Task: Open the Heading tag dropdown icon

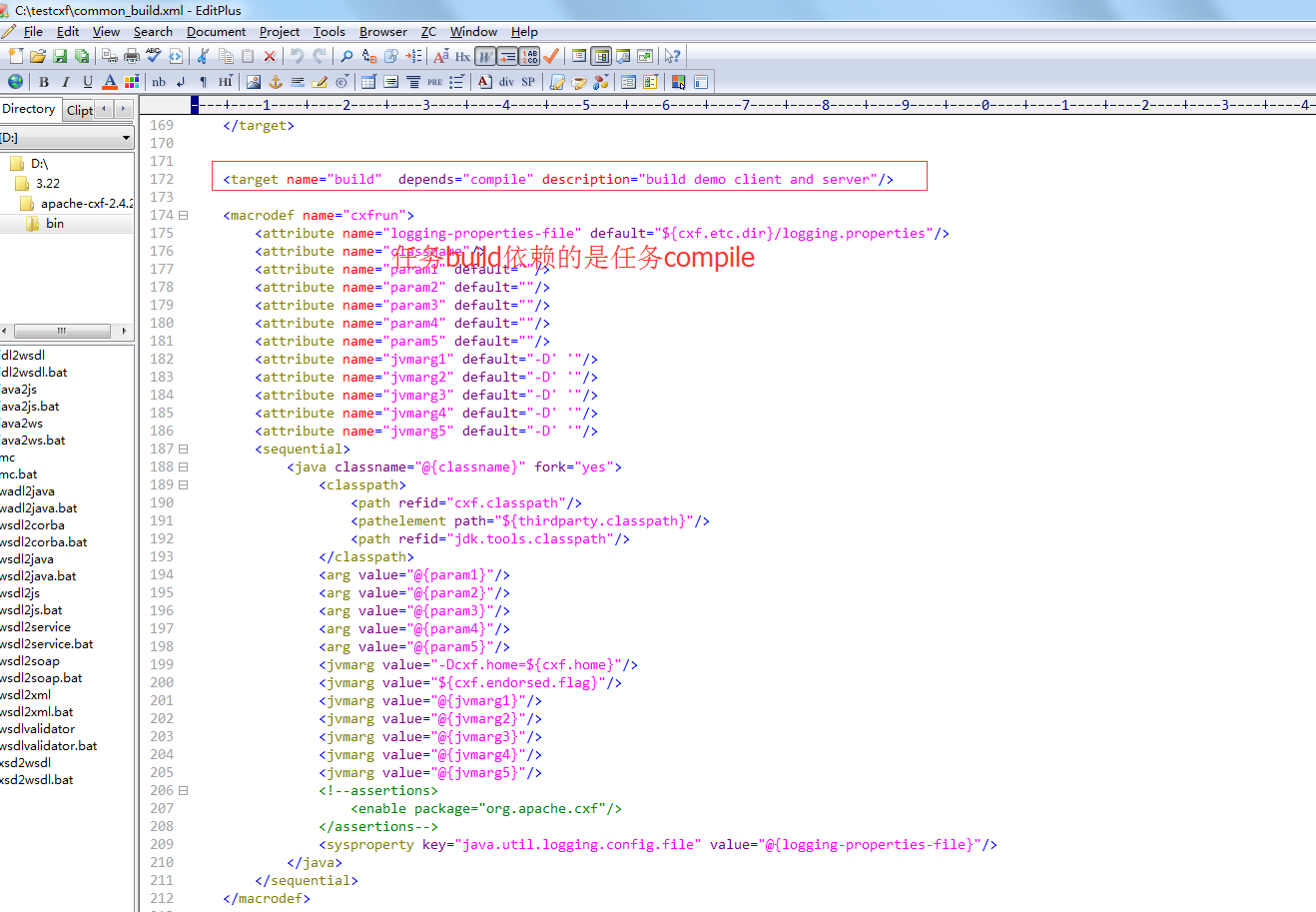Action: [225, 82]
